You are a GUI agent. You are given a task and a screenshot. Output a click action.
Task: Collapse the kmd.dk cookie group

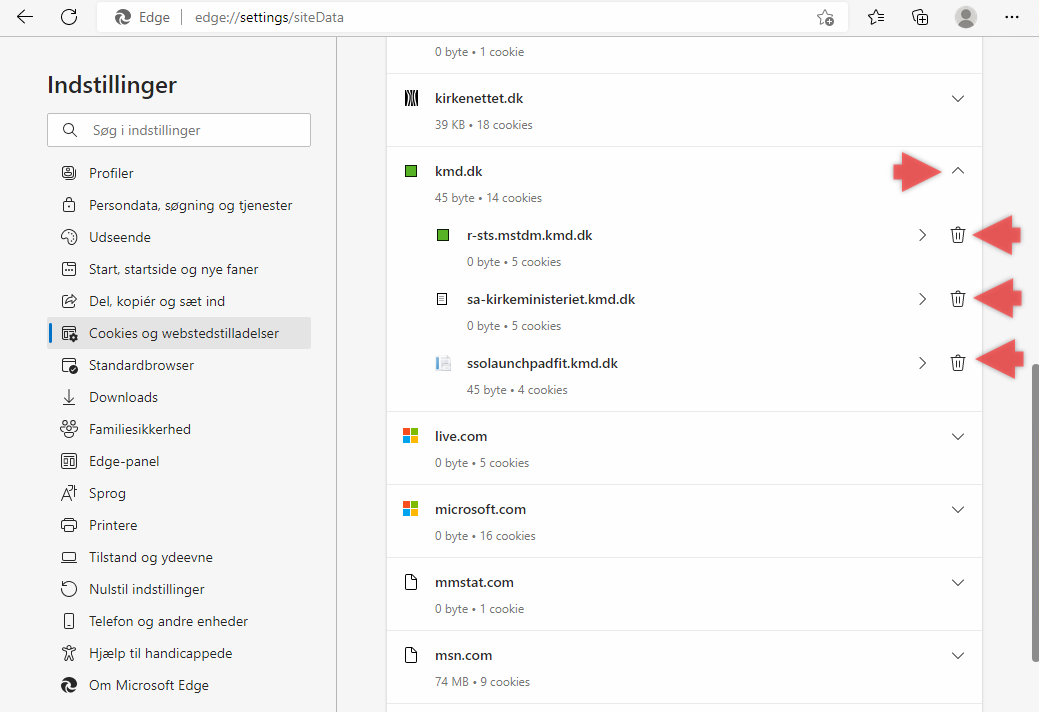pos(957,171)
